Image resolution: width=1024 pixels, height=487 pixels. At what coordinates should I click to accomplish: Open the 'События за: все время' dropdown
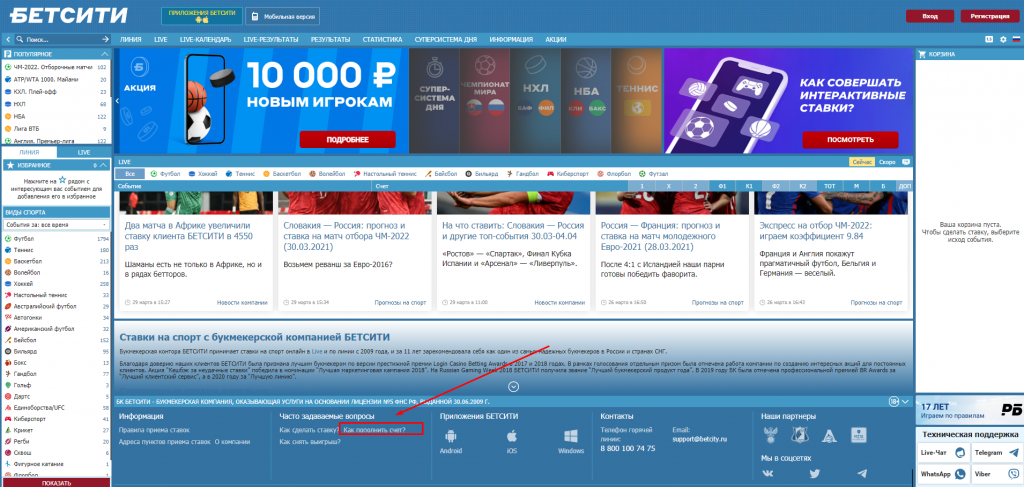pos(56,225)
